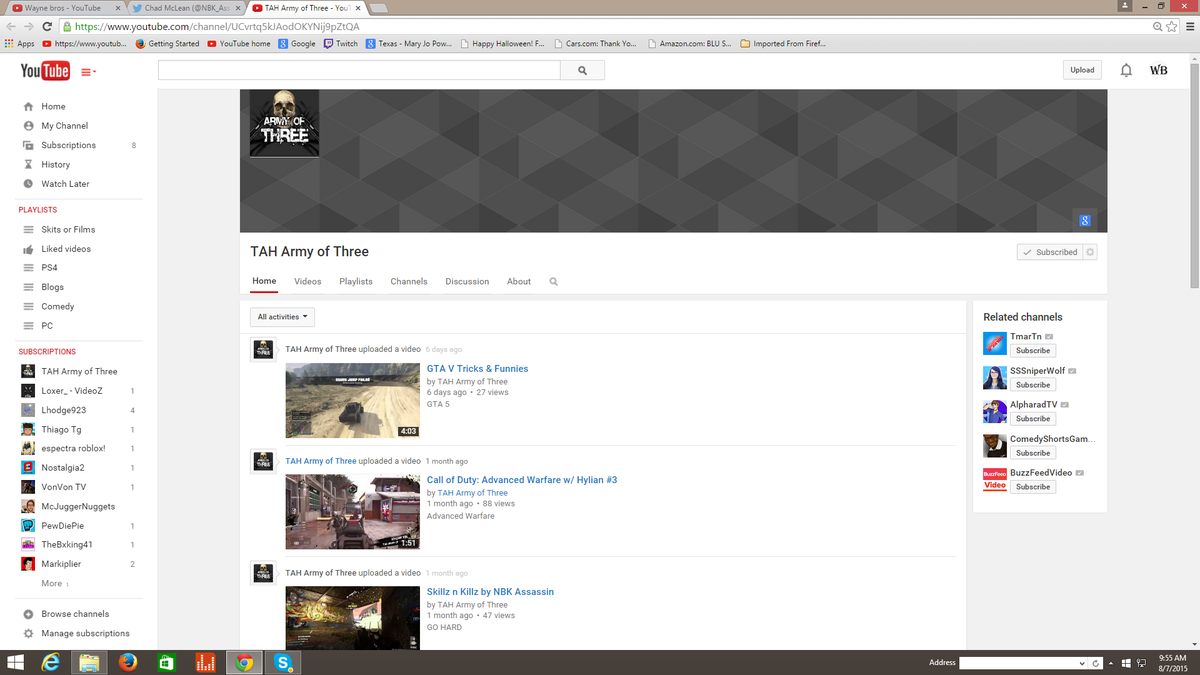The image size is (1200, 675).
Task: Click the YouTube search input field
Action: coord(359,70)
